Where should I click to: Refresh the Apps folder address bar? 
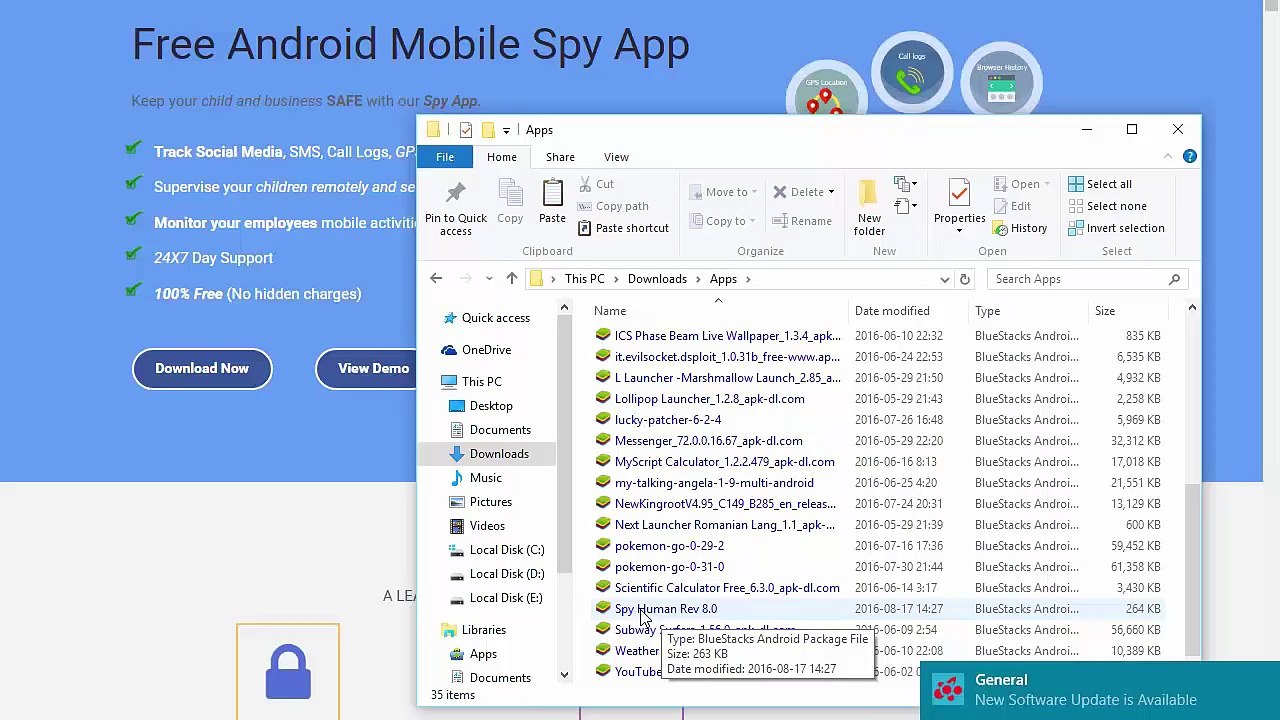(x=964, y=279)
